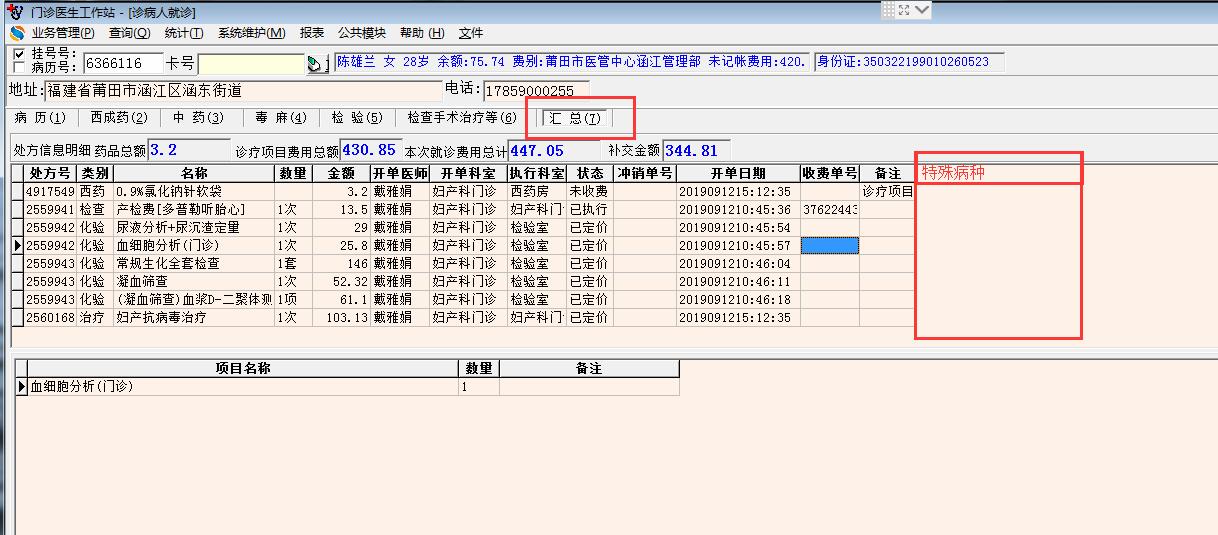Click the yellow 卡号 input field
Screen dimensions: 1218x535
click(251, 64)
